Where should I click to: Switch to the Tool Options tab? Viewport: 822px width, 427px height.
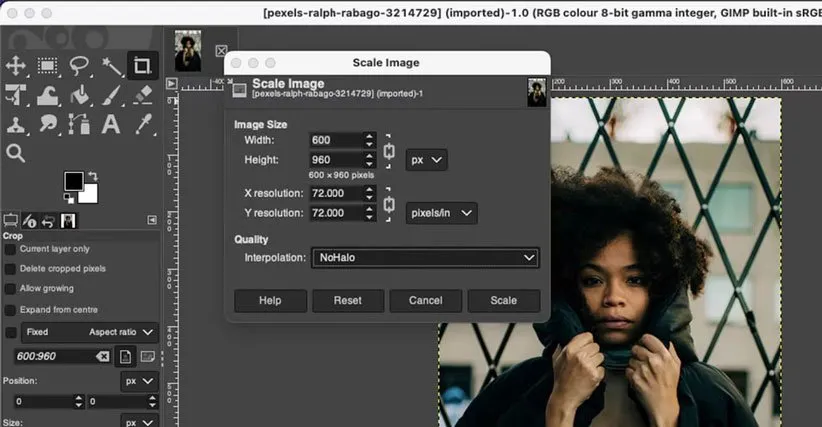pyautogui.click(x=11, y=220)
